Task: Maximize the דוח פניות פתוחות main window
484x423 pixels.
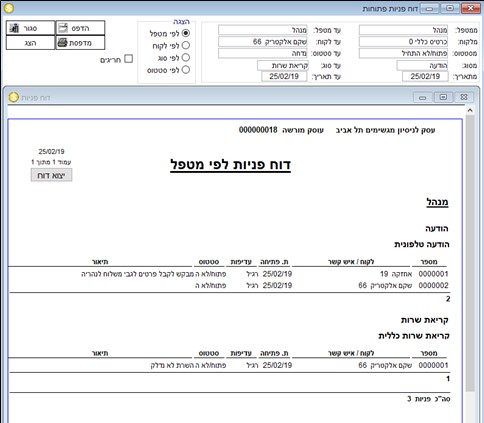Action: click(450, 8)
